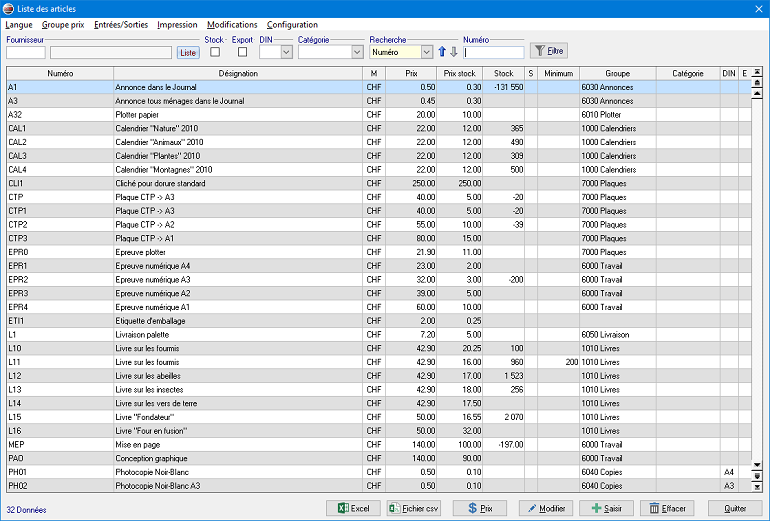The image size is (770, 521).
Task: Select Livre sur les vers de terre
Action: pyautogui.click(x=379, y=403)
